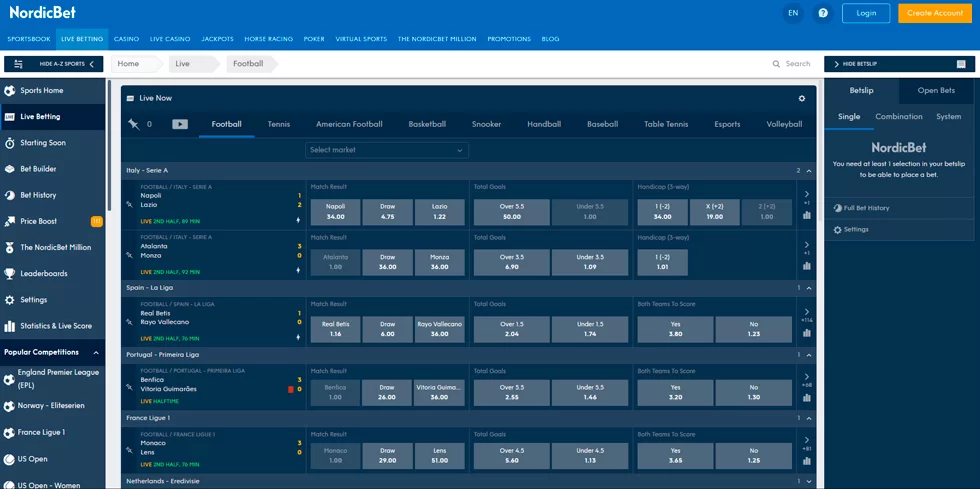Screen dimensions: 980x489
Task: Click the betslip icon in Hide Betslip bar
Action: (x=961, y=64)
